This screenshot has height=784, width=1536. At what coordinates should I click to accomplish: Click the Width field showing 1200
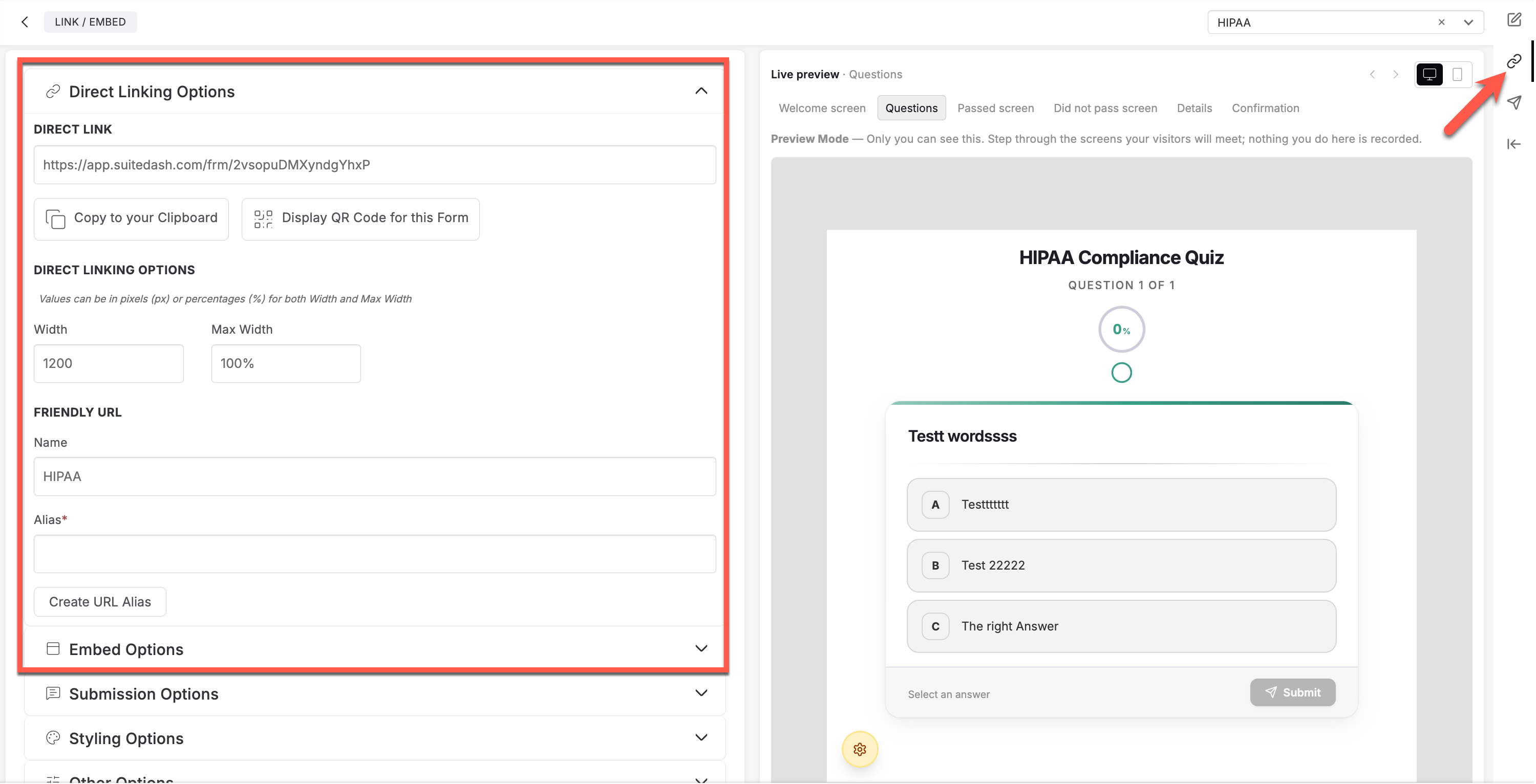click(109, 363)
